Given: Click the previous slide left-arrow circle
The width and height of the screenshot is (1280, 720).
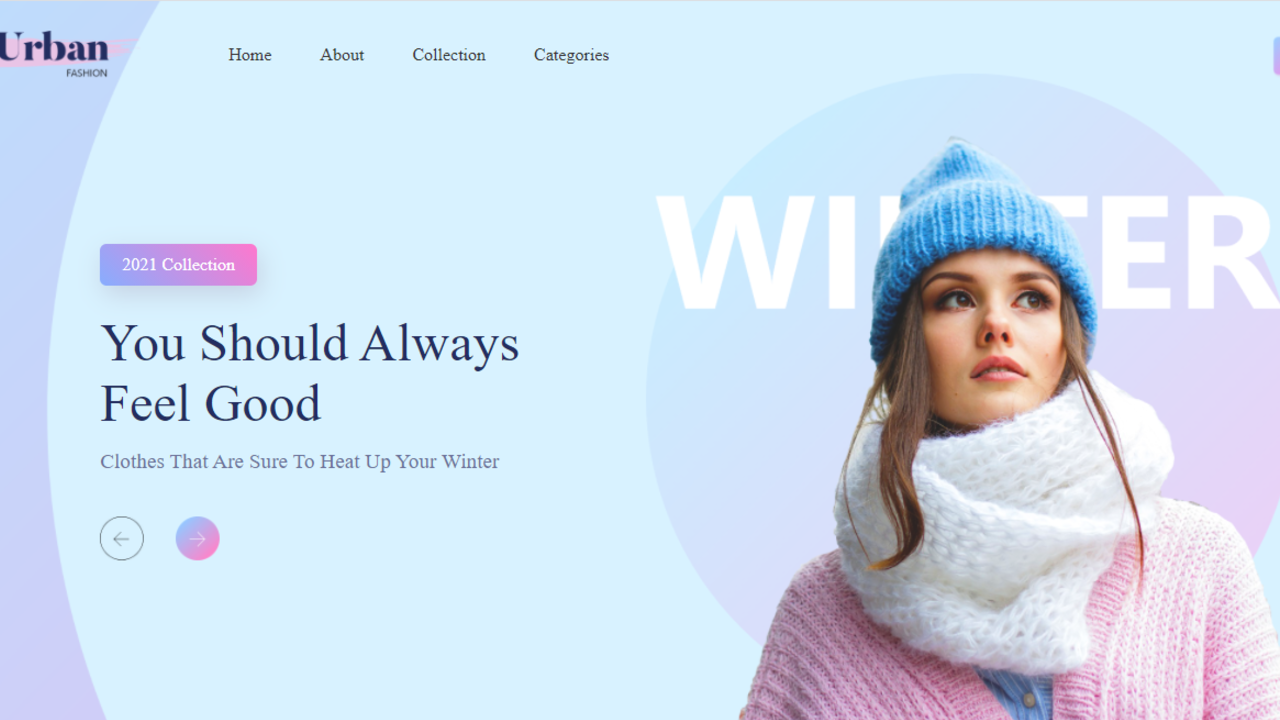Looking at the screenshot, I should pyautogui.click(x=122, y=539).
